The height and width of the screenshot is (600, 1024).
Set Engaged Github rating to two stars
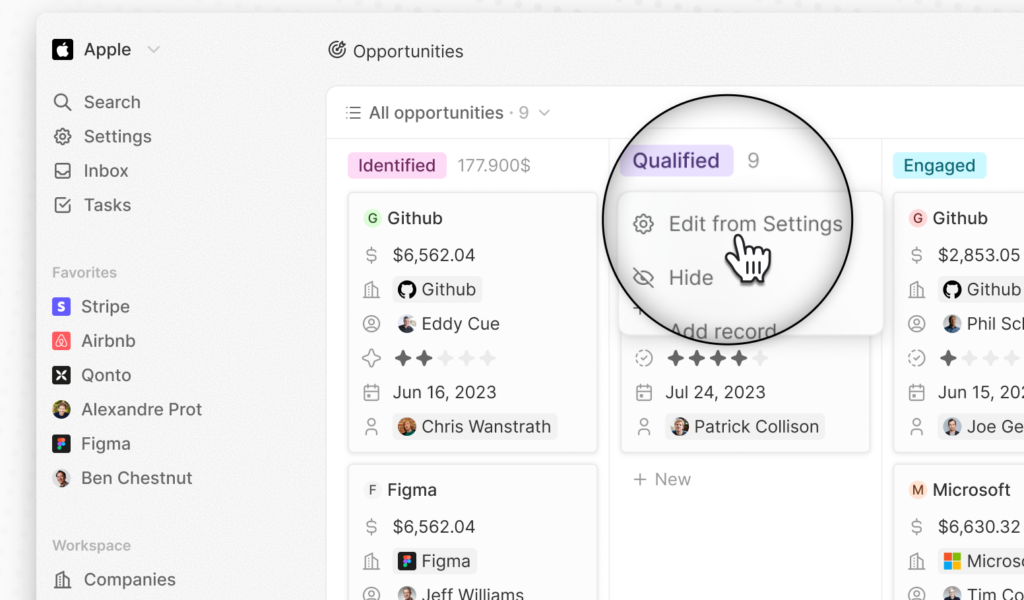[x=970, y=358]
